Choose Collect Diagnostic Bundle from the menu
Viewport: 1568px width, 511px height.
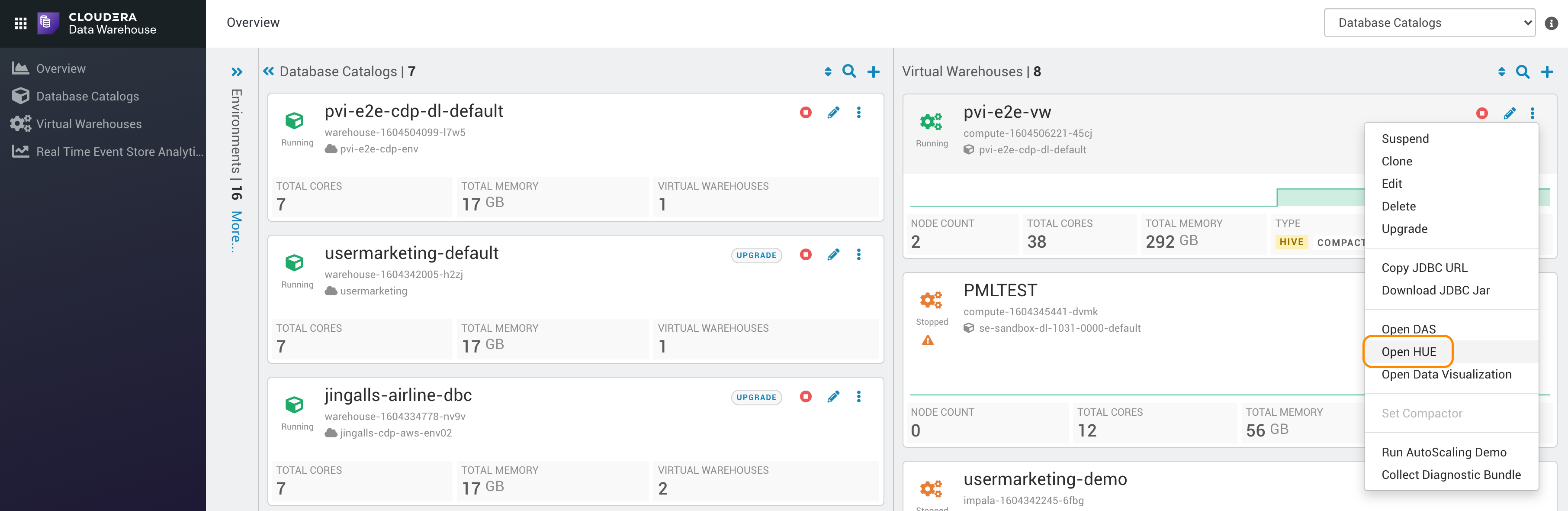[x=1451, y=475]
